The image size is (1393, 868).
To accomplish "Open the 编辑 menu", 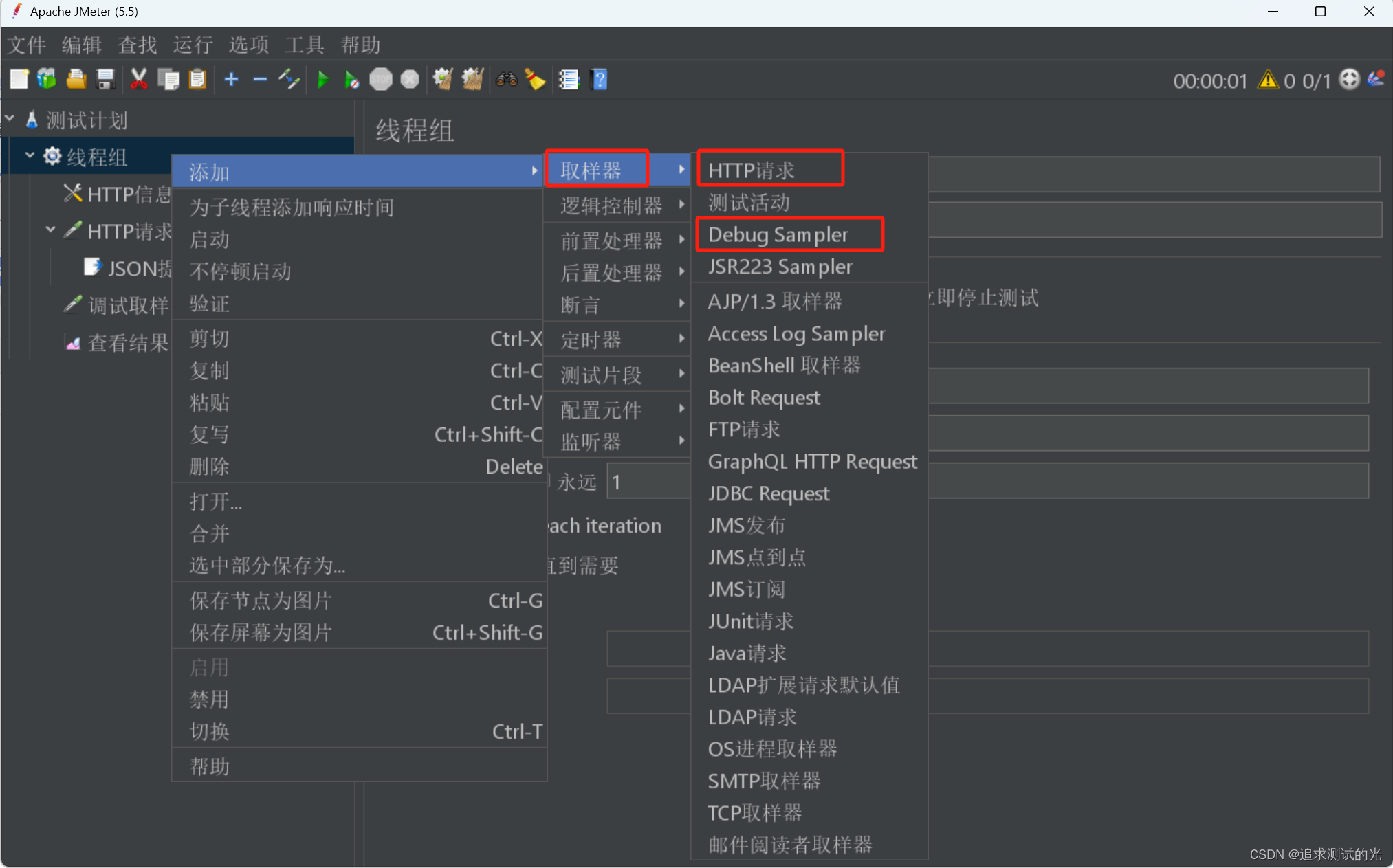I will 82,45.
